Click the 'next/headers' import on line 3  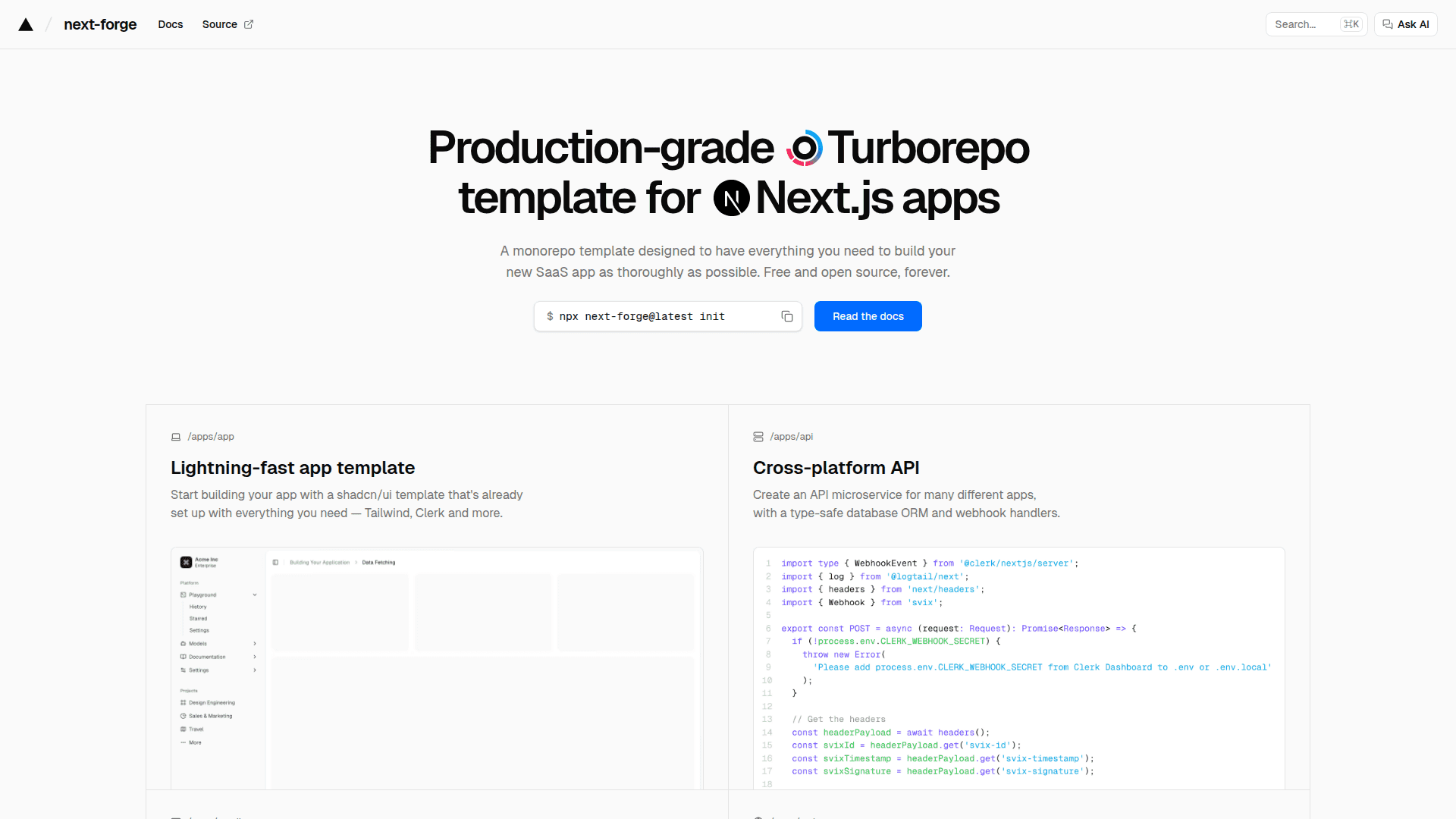(944, 590)
